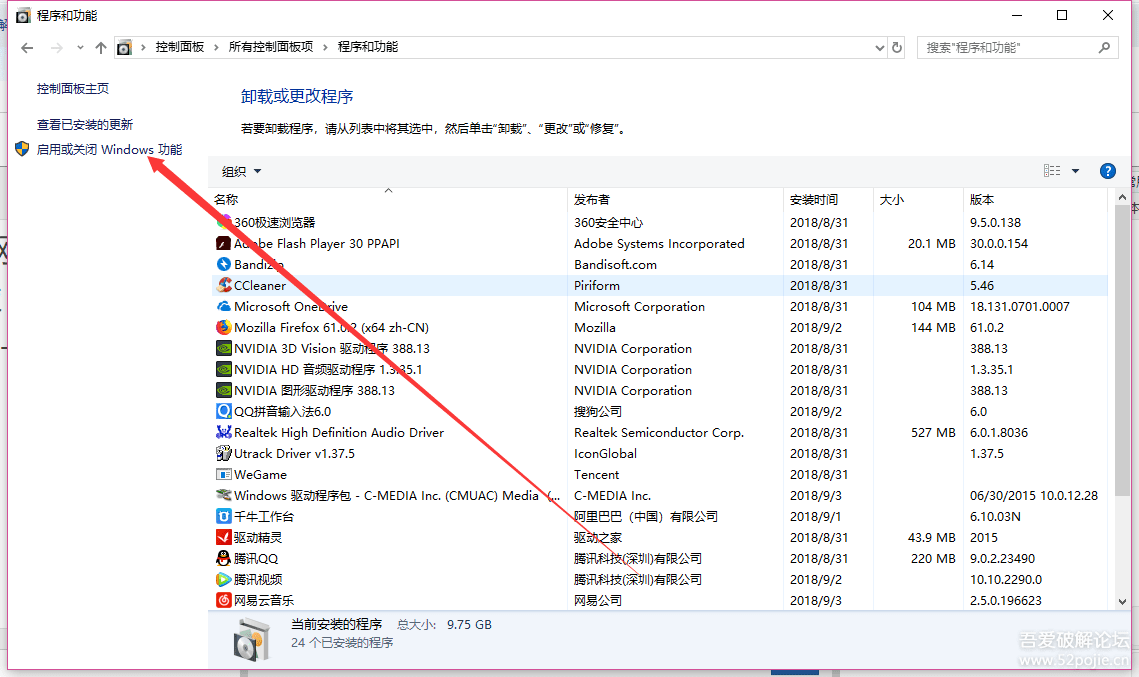Click the 网易云音乐 red icon
Image resolution: width=1139 pixels, height=677 pixels.
pyautogui.click(x=224, y=600)
